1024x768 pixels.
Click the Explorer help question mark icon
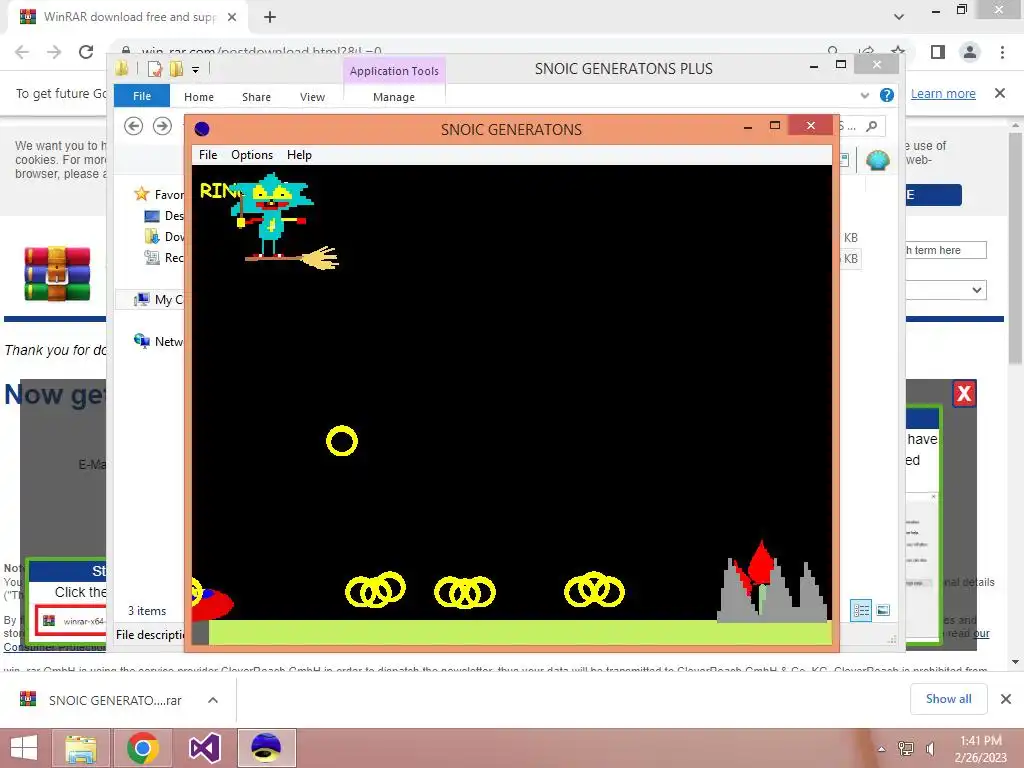click(886, 95)
